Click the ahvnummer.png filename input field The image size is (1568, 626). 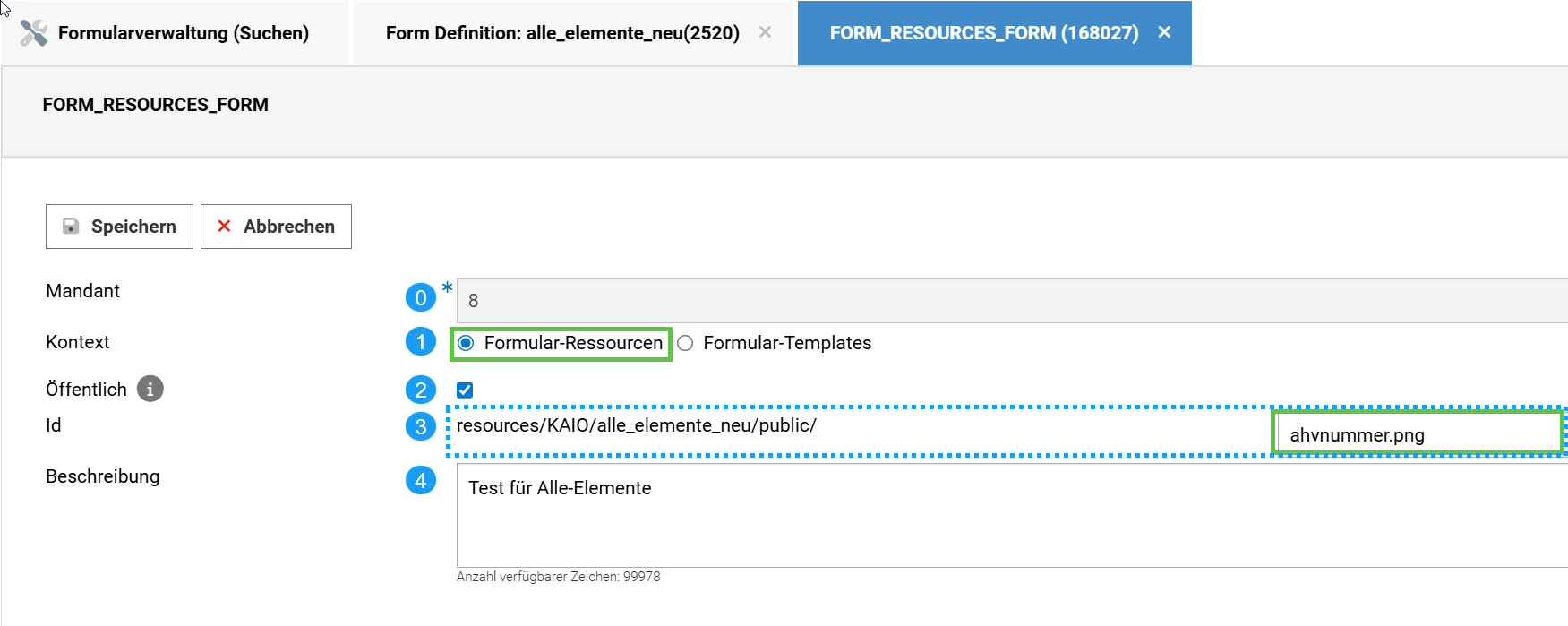(x=1417, y=435)
